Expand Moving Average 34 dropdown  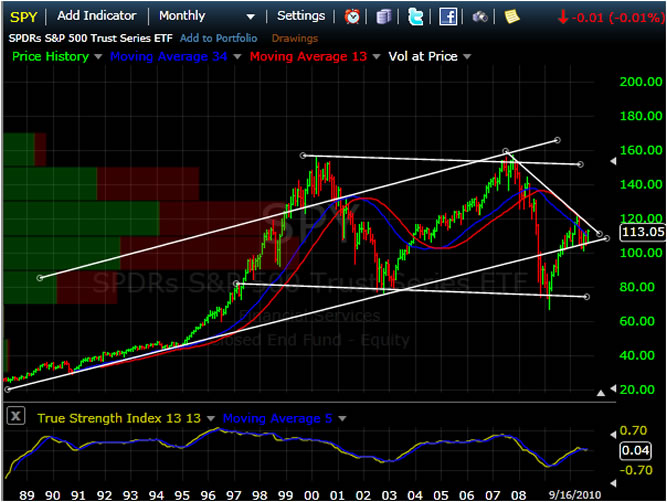coord(237,57)
